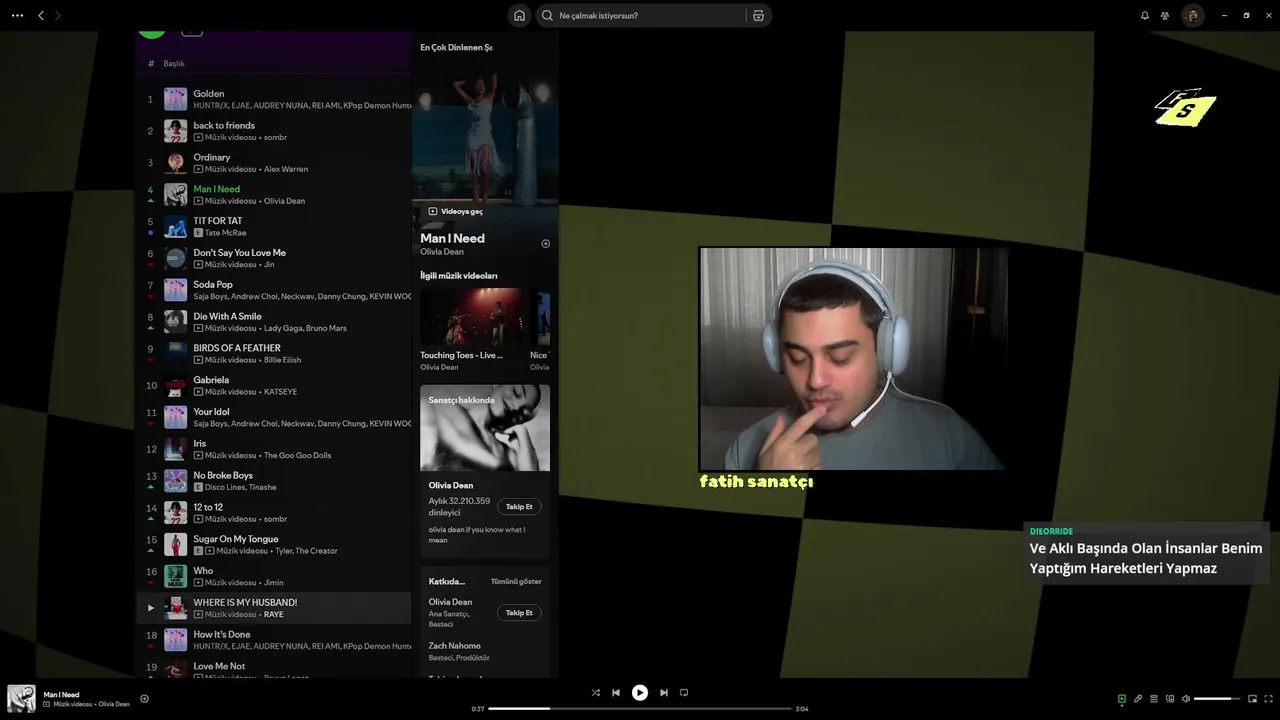Open artist link 'Billie Eilish'

click(x=282, y=360)
